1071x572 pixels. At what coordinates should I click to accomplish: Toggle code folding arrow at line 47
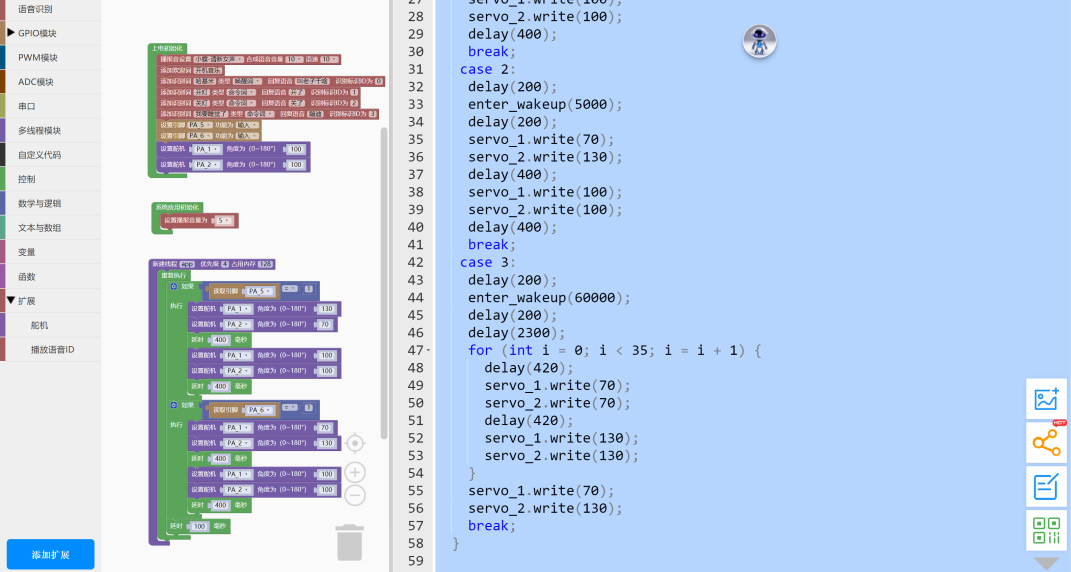click(x=427, y=351)
